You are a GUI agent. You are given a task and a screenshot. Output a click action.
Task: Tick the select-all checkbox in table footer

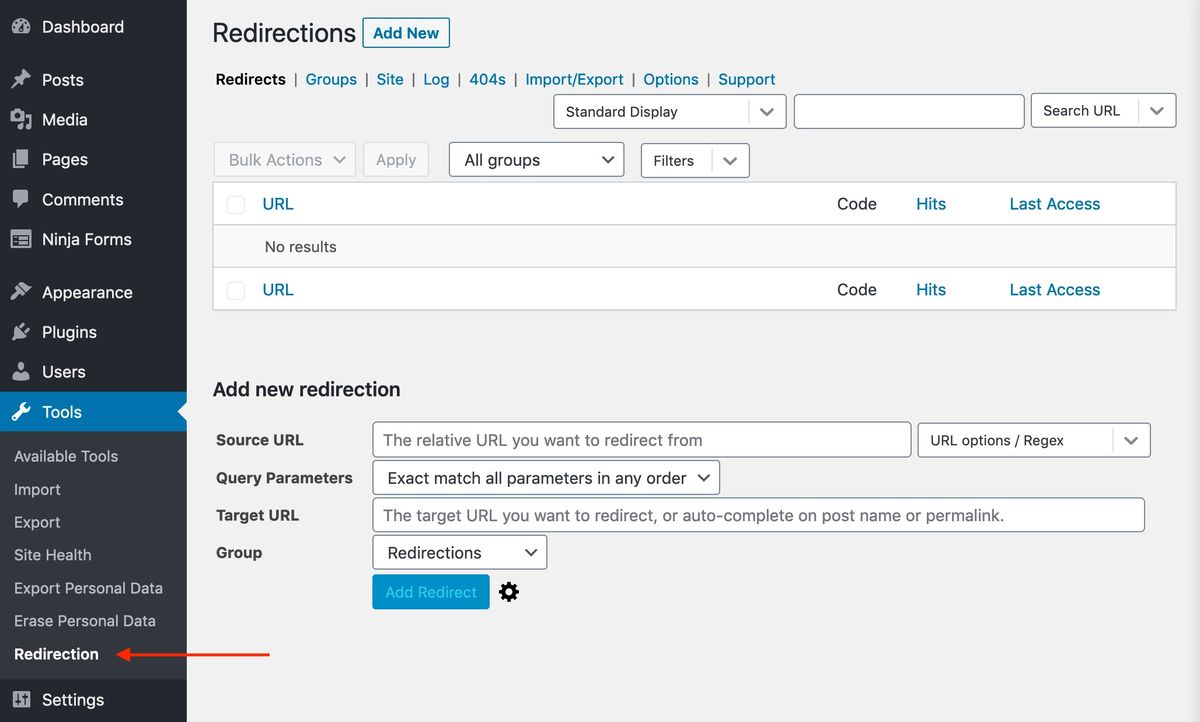pyautogui.click(x=236, y=290)
